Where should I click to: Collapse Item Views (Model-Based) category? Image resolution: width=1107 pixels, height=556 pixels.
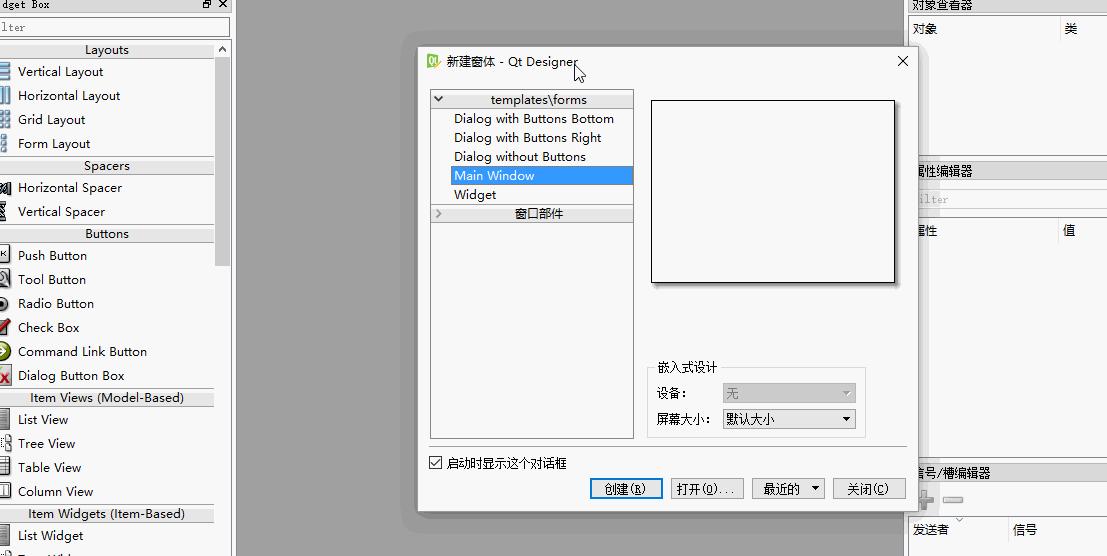point(107,398)
